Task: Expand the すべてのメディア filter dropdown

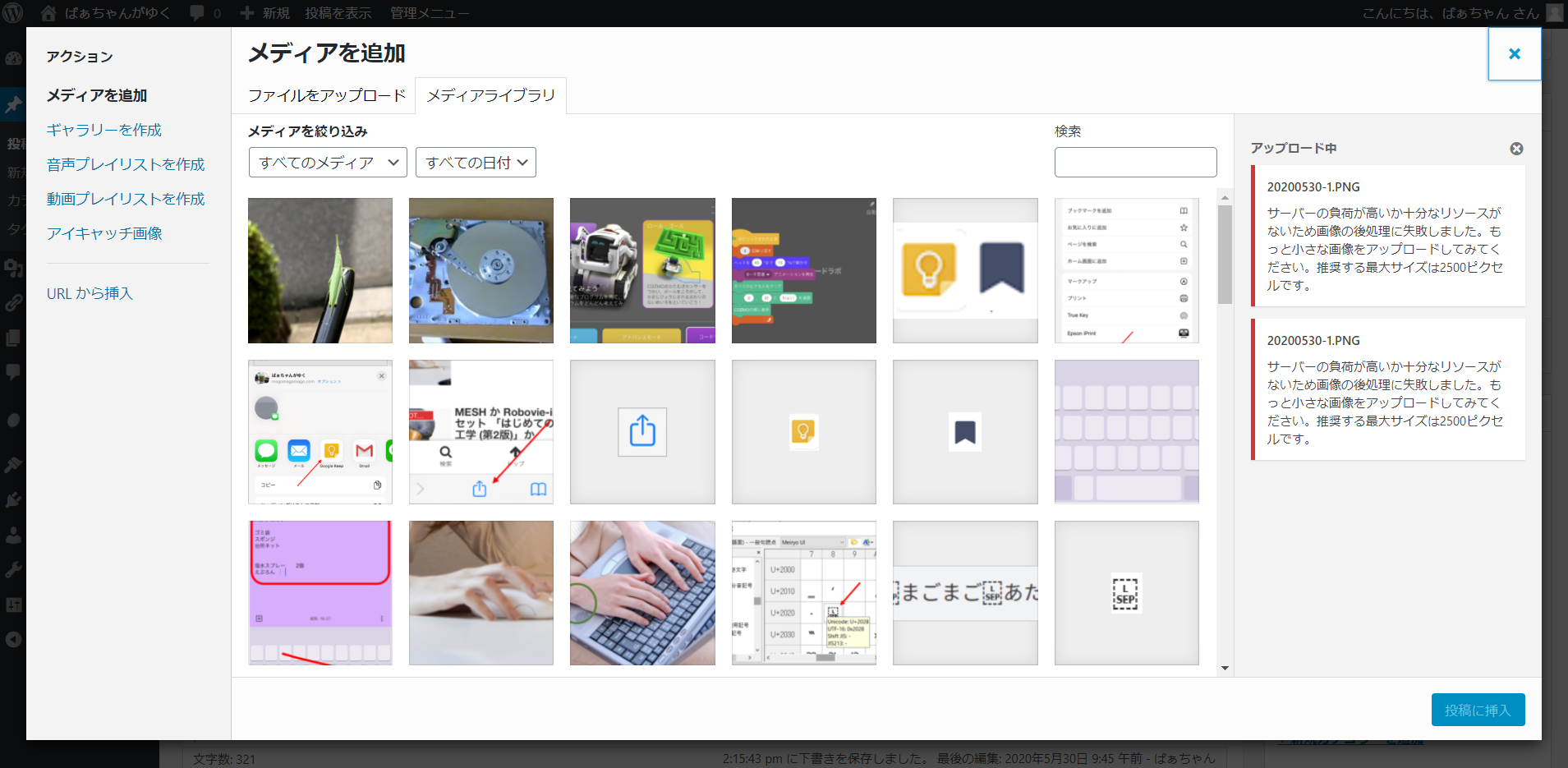Action: click(x=328, y=163)
